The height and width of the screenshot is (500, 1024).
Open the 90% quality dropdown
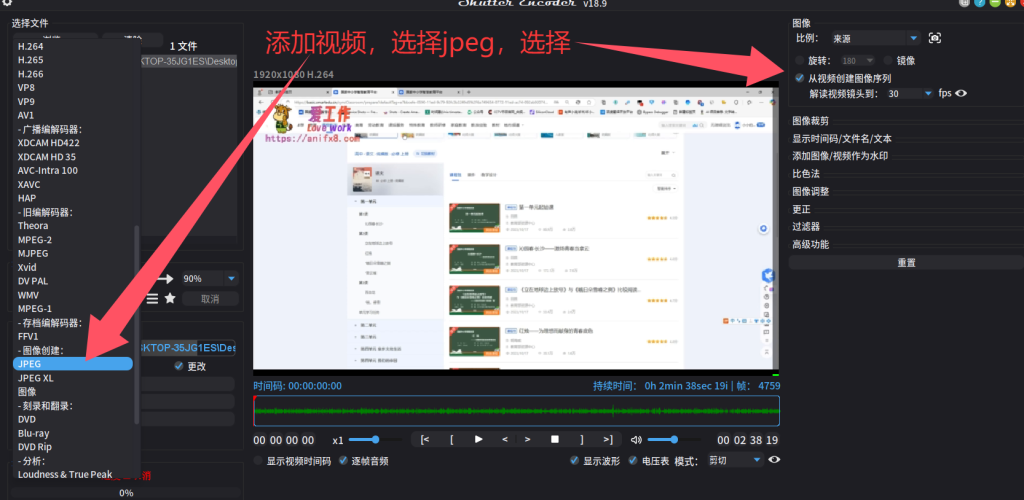point(210,279)
